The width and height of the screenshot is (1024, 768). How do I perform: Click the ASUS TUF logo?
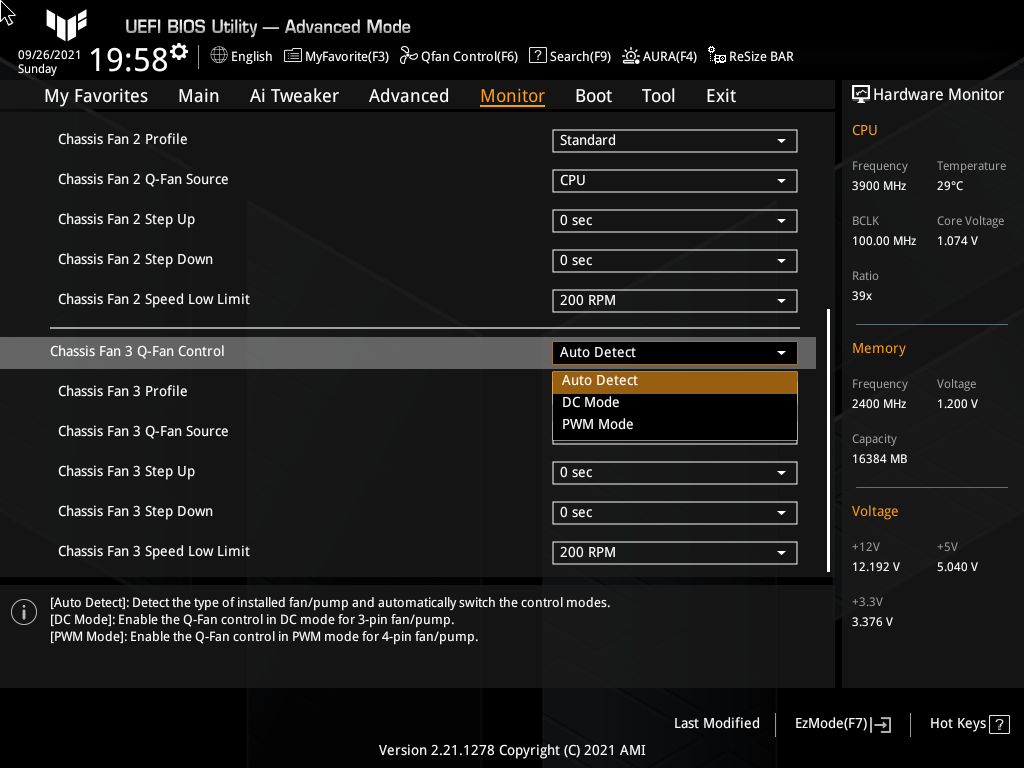coord(66,26)
